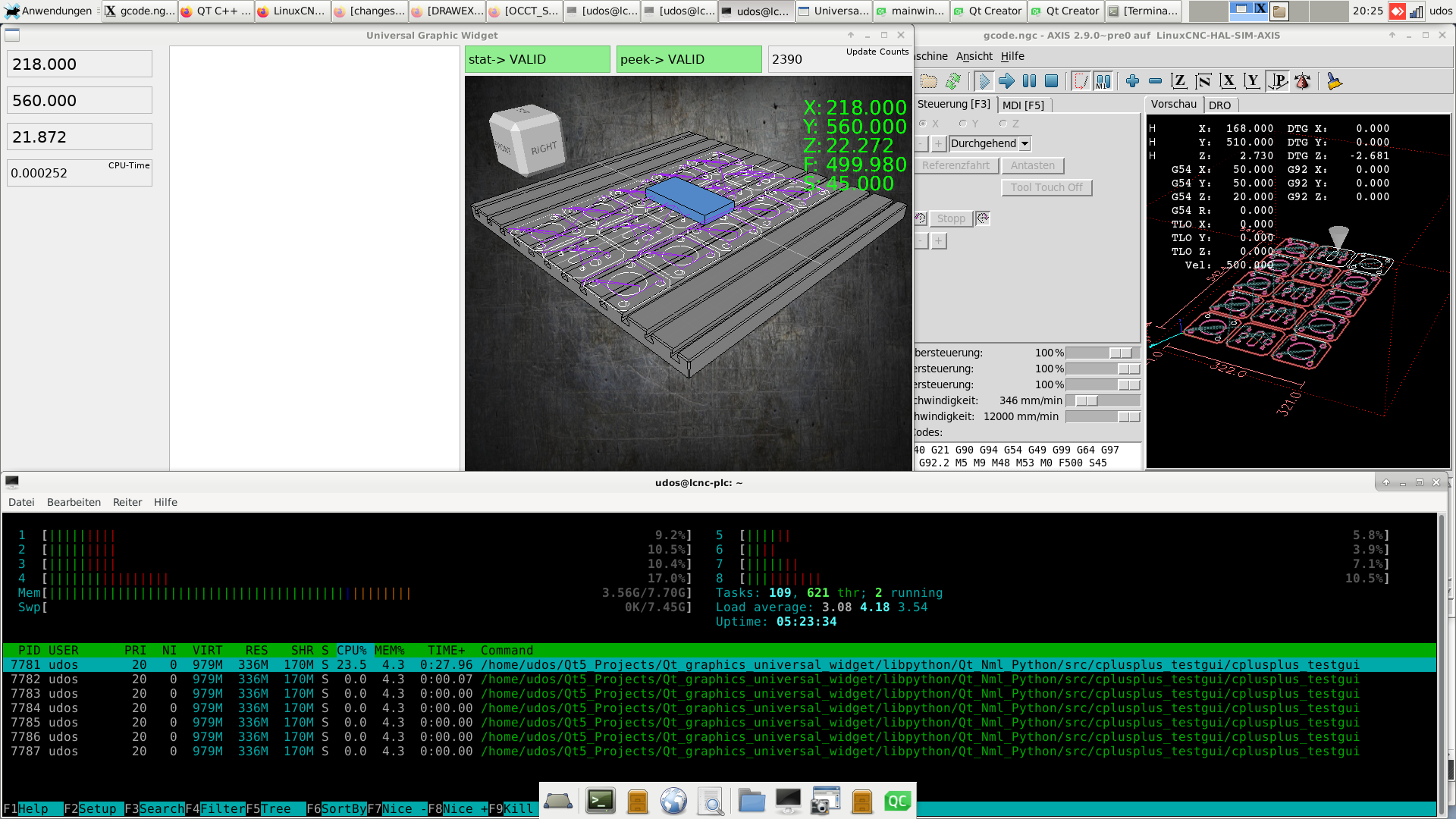Open Reiter menu in terminal
Screen dimensions: 1456x819
coord(127,502)
